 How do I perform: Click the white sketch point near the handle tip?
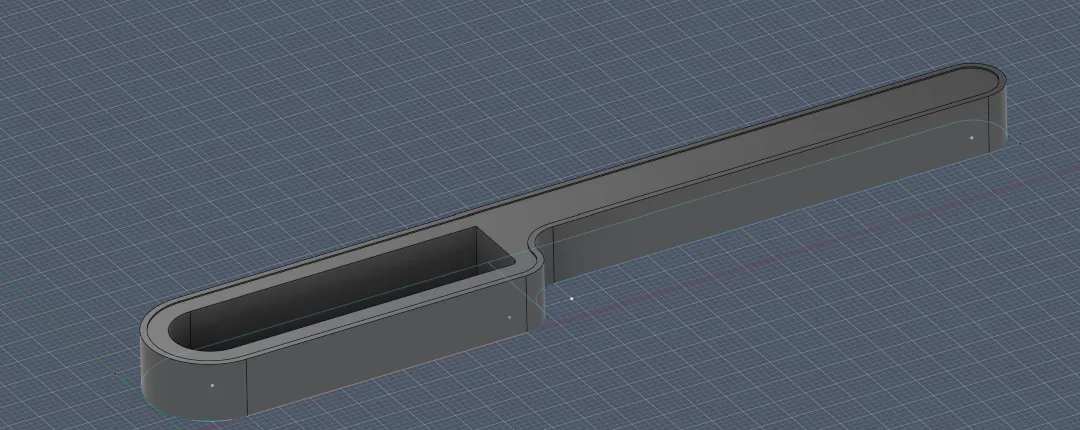[x=971, y=138]
